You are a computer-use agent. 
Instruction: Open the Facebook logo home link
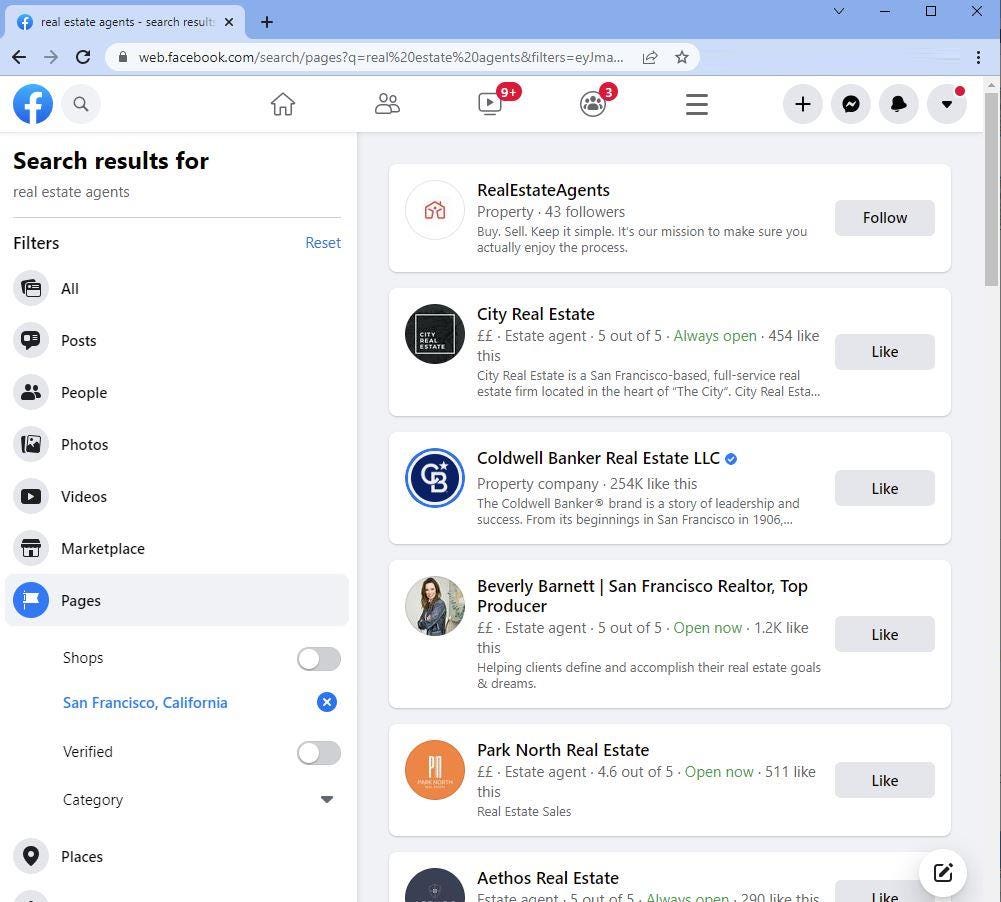coord(33,104)
